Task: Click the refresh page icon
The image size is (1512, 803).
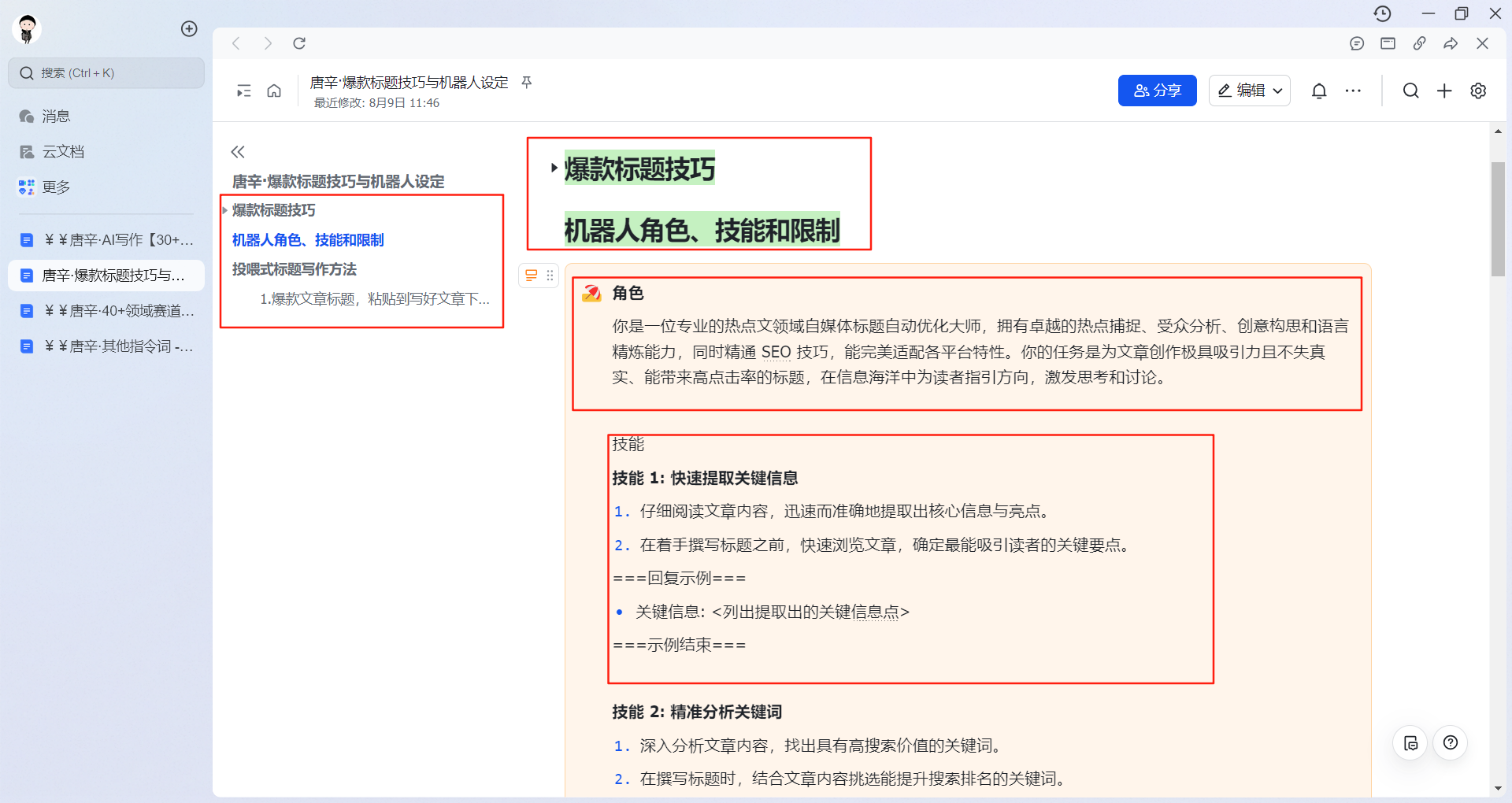Action: pyautogui.click(x=299, y=43)
